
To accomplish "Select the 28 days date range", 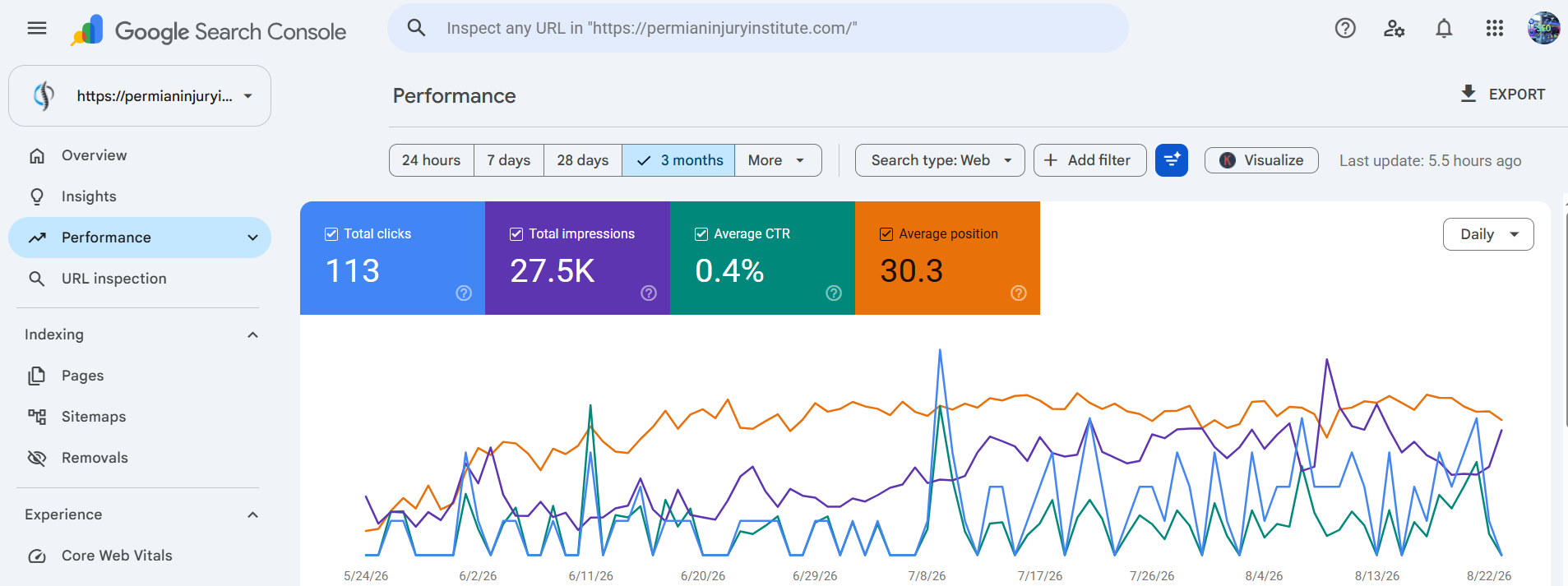I will pyautogui.click(x=583, y=160).
